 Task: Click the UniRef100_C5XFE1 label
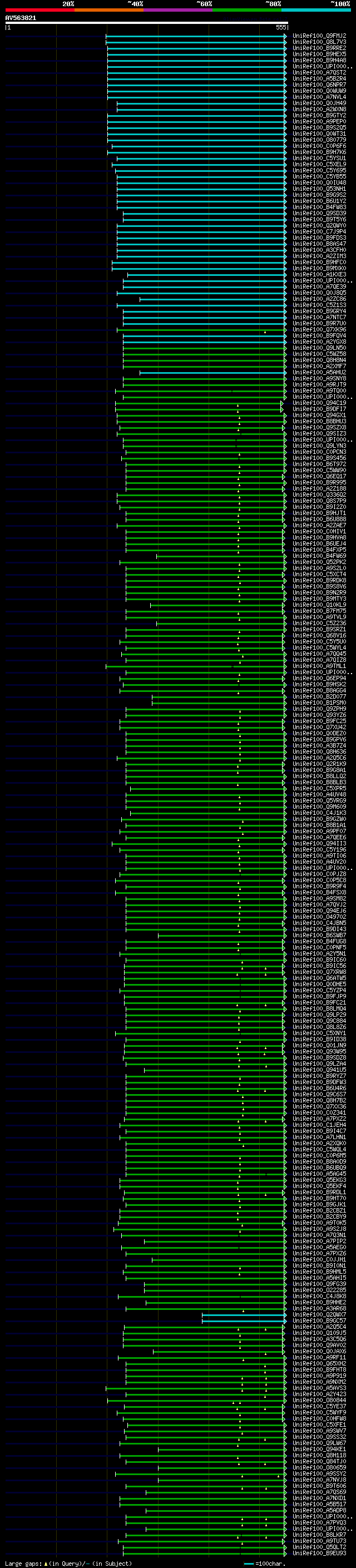coord(319,1424)
